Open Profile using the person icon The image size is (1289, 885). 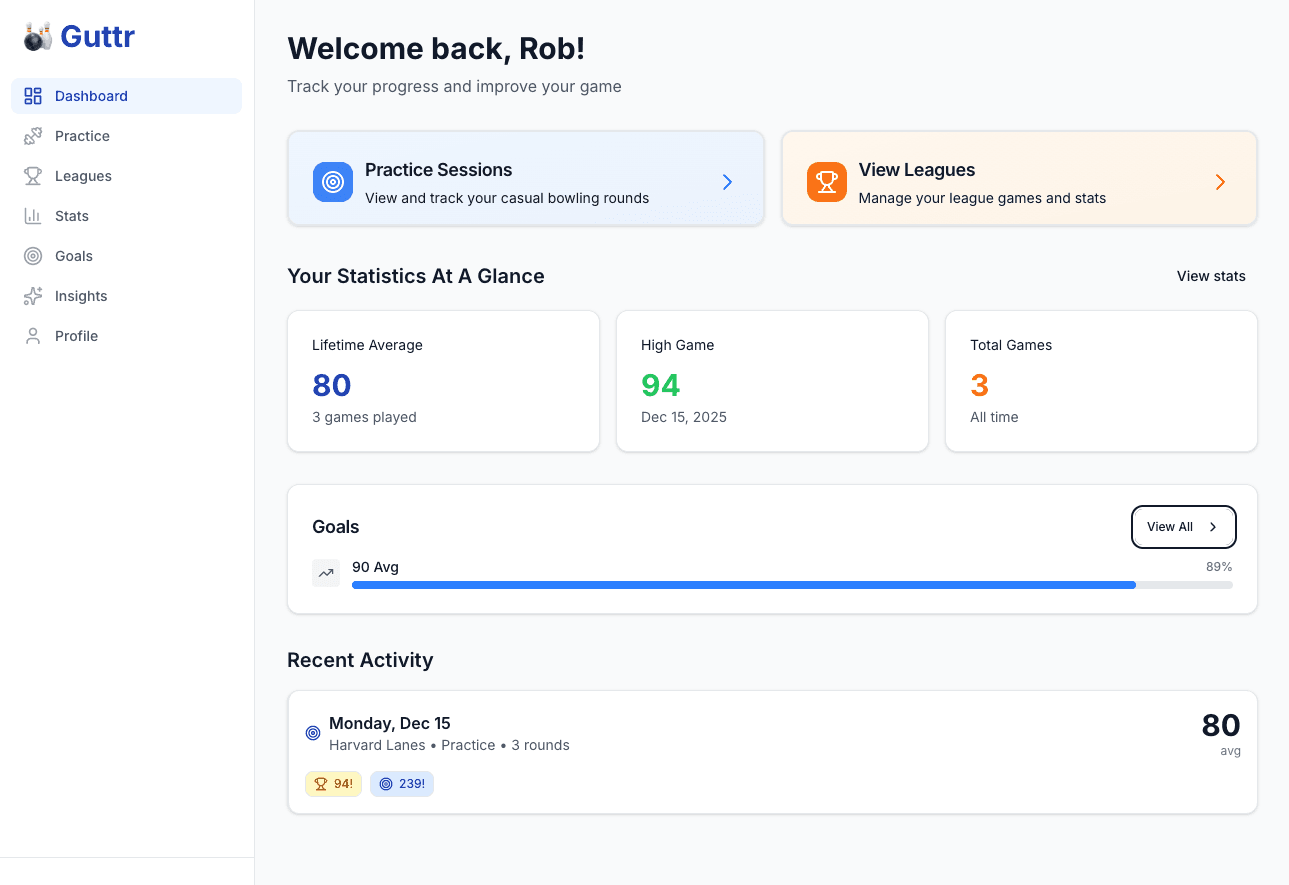(x=32, y=335)
